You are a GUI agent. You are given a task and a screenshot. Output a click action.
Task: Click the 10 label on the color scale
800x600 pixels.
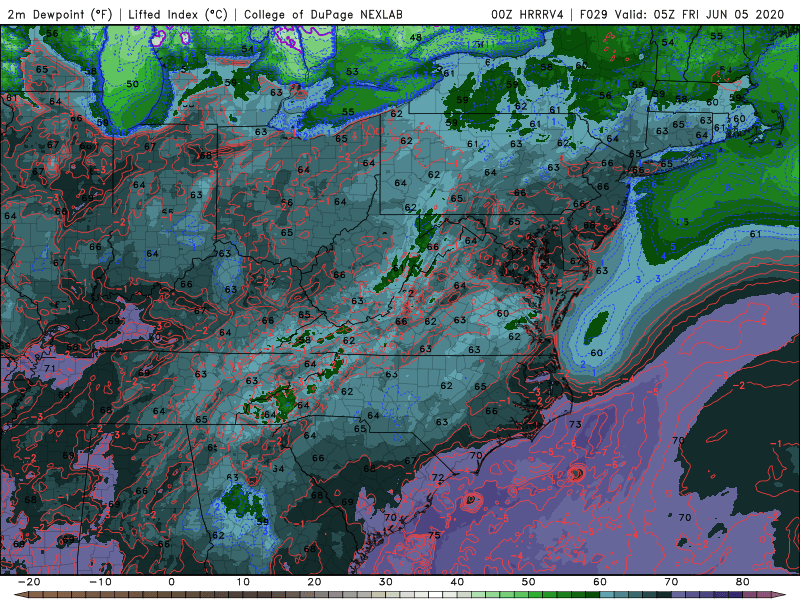tap(243, 582)
